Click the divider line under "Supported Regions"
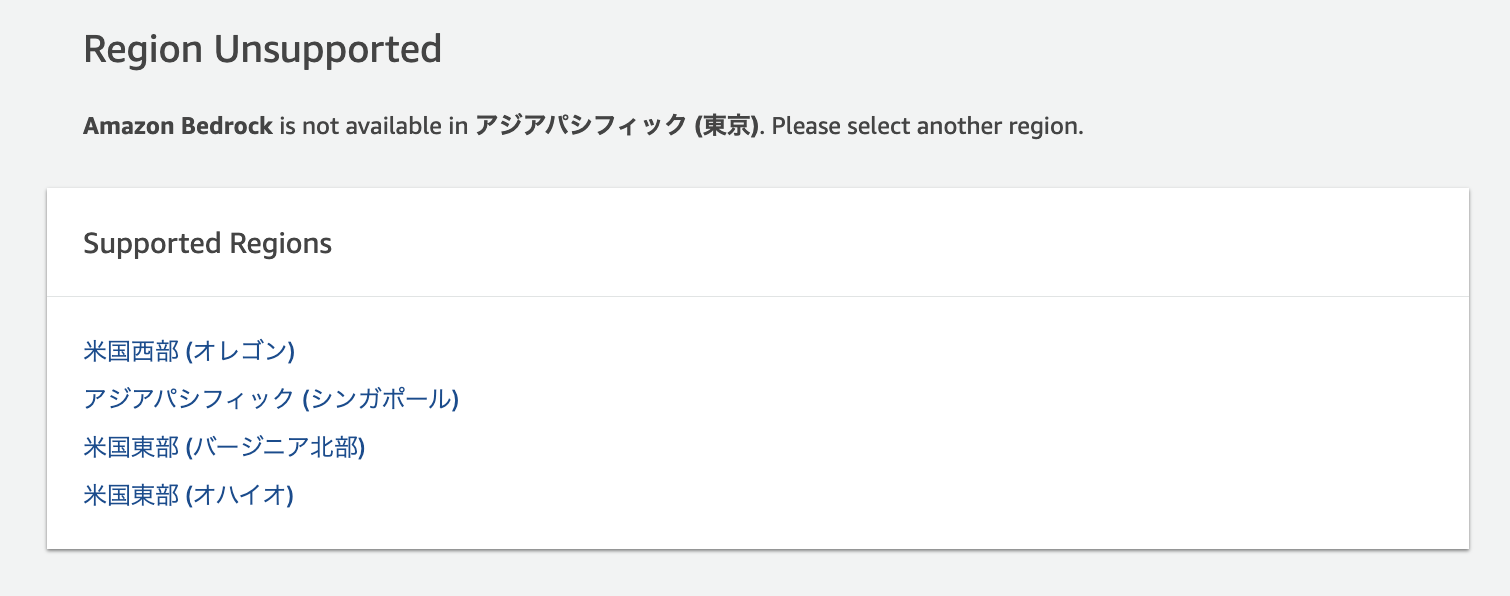This screenshot has height=596, width=1510. click(x=757, y=297)
